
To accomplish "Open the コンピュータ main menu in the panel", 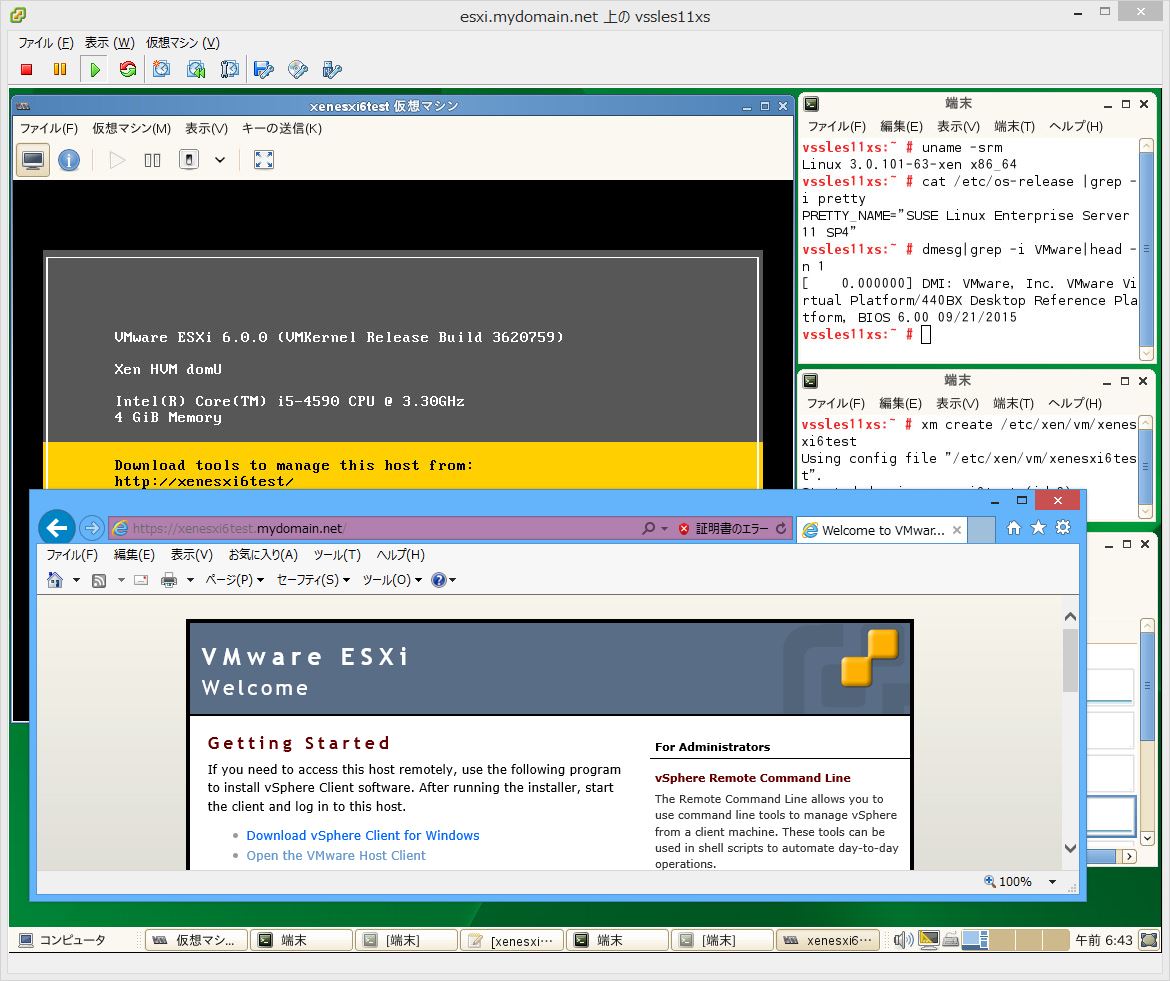I will 63,940.
